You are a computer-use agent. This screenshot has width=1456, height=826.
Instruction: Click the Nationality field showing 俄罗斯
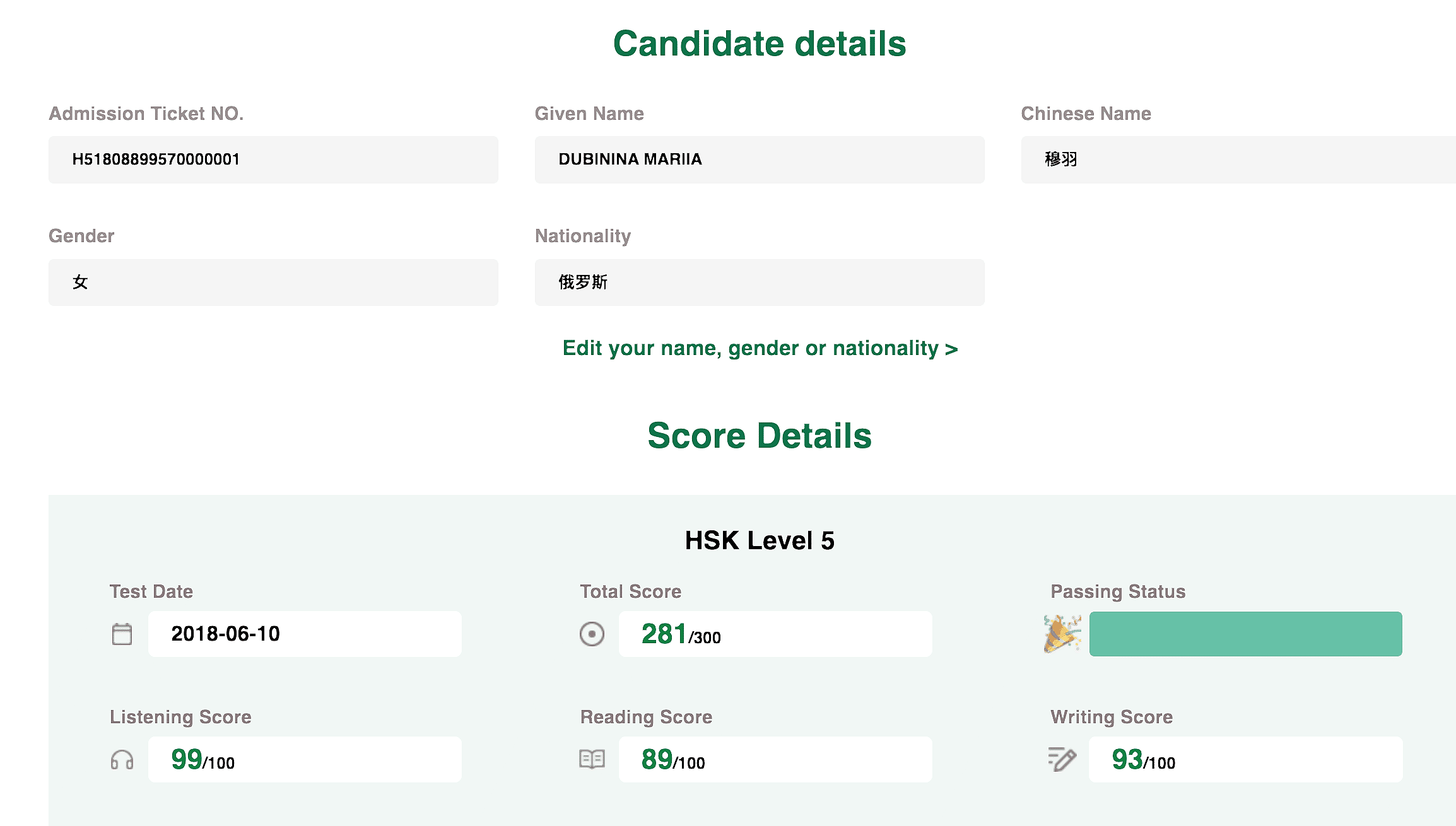[x=760, y=282]
